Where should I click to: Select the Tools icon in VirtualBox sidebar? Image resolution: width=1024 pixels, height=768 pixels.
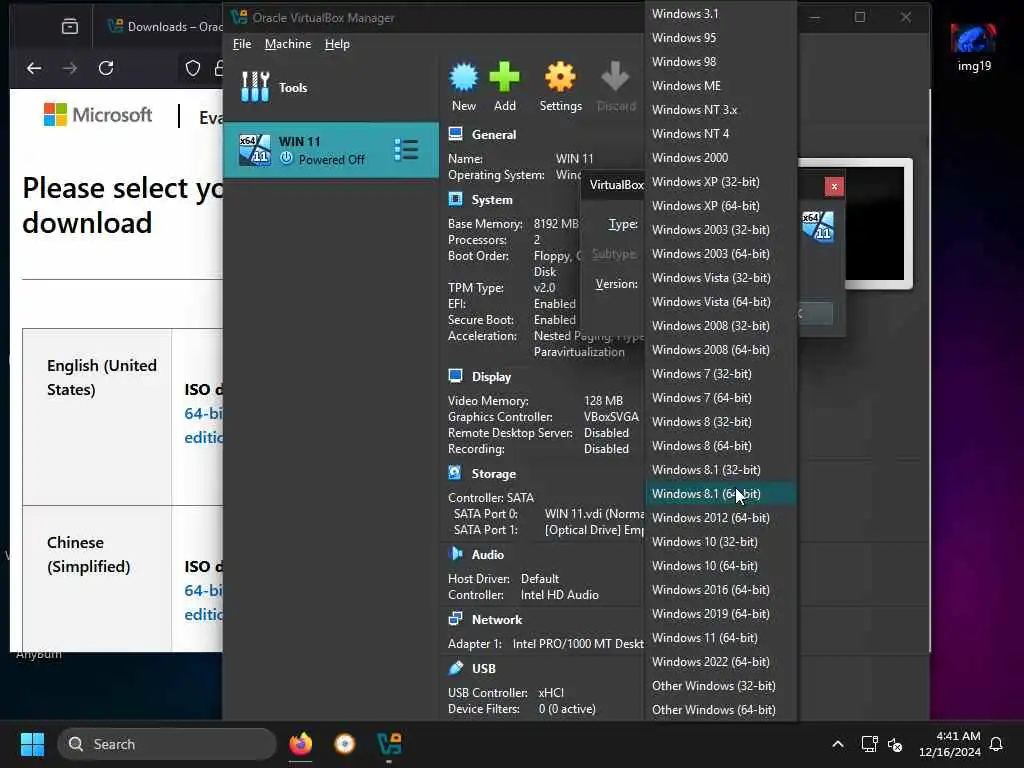[x=255, y=87]
